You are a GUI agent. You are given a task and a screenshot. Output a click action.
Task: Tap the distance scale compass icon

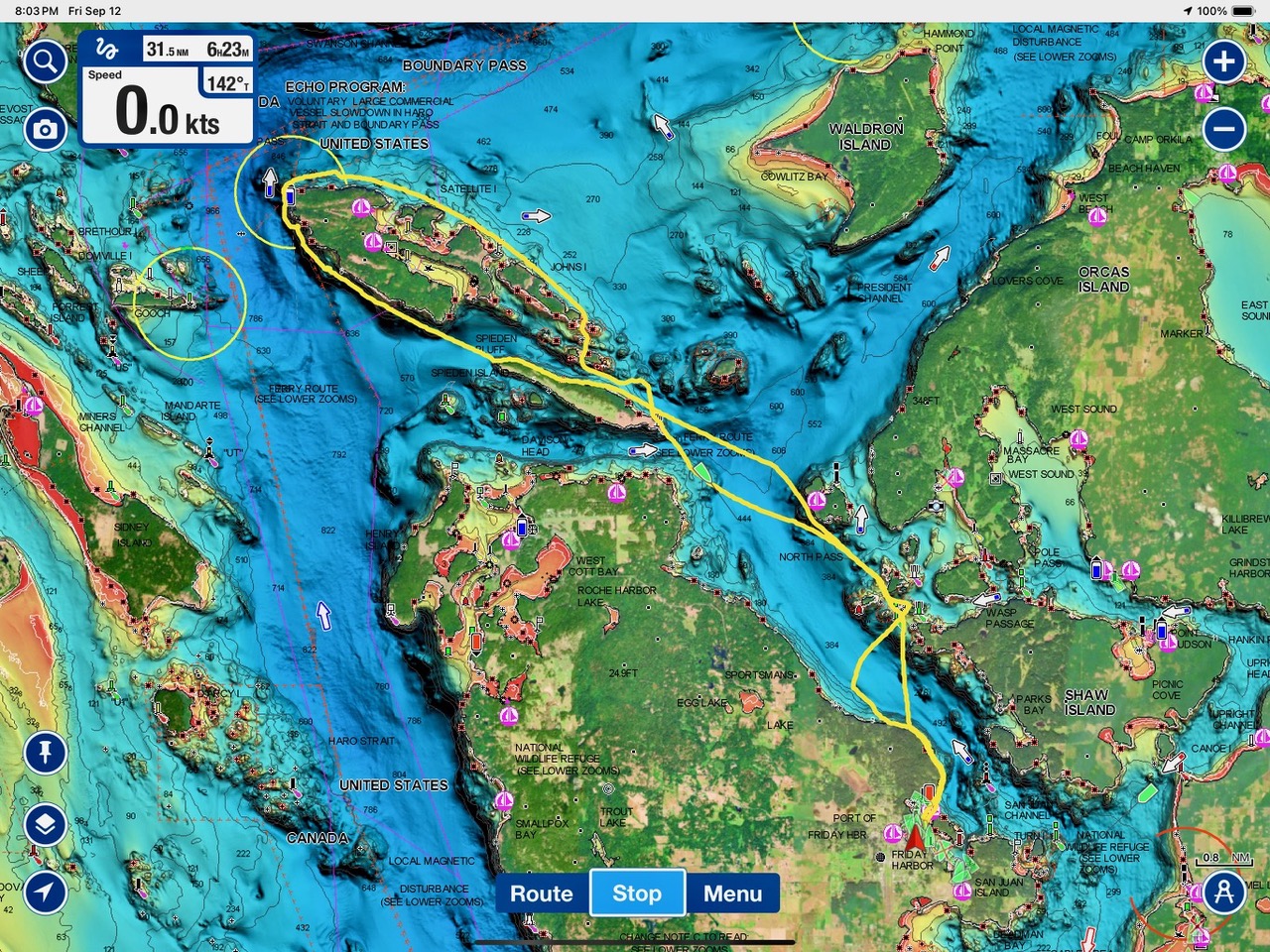click(x=1224, y=890)
